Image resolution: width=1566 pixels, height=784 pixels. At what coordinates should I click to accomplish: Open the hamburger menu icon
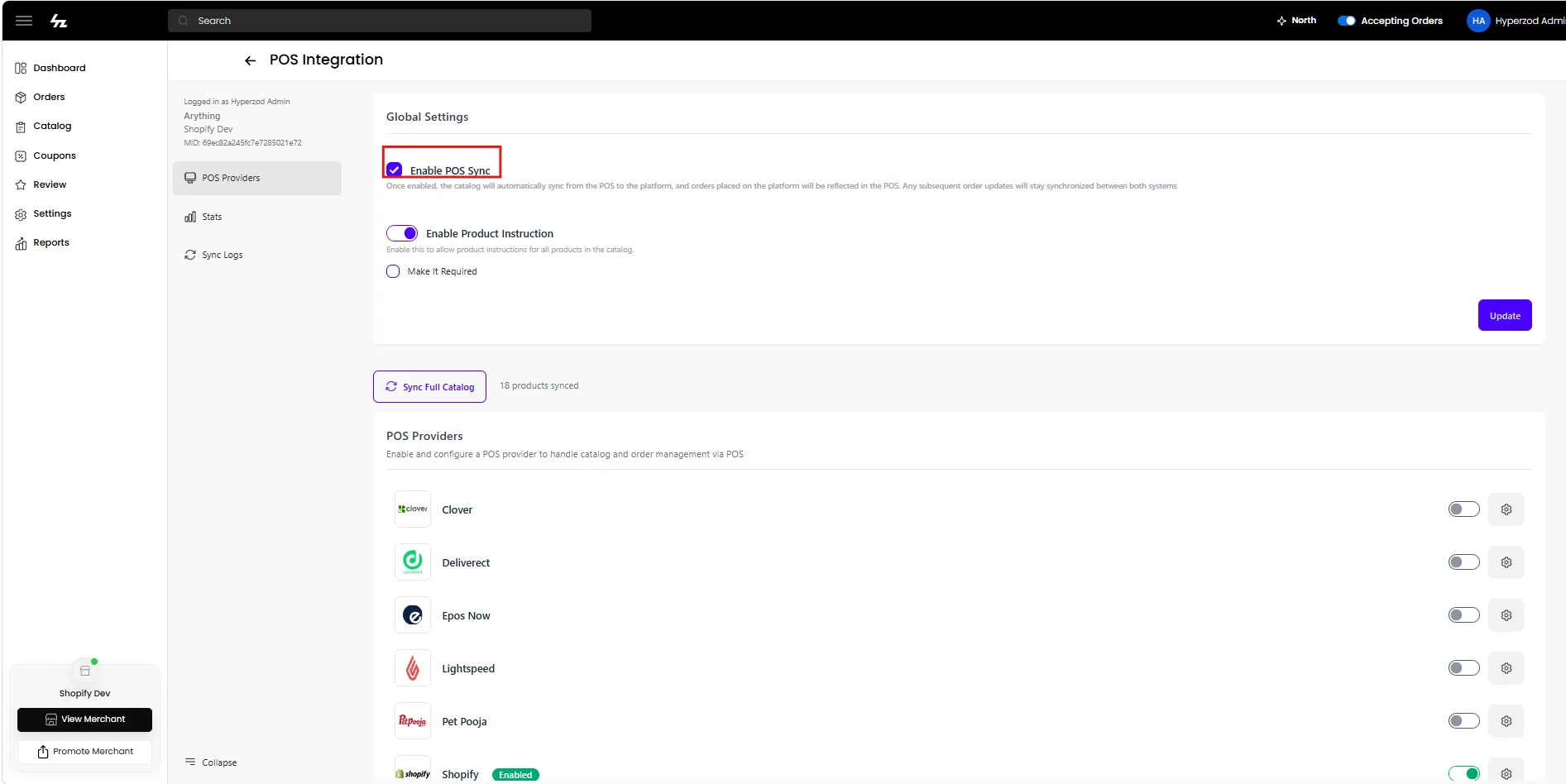24,21
